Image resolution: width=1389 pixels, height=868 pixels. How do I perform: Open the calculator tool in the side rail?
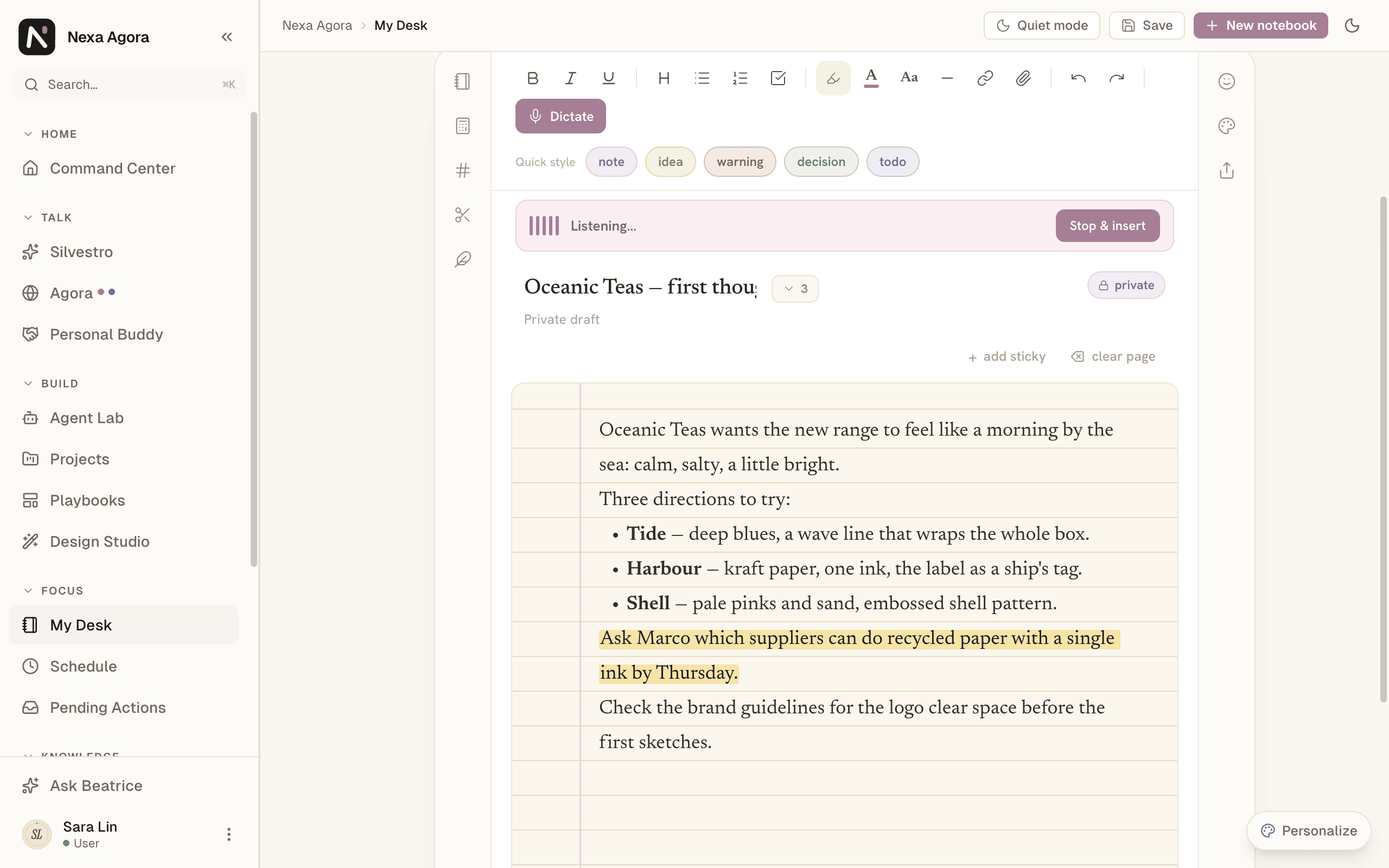click(463, 126)
